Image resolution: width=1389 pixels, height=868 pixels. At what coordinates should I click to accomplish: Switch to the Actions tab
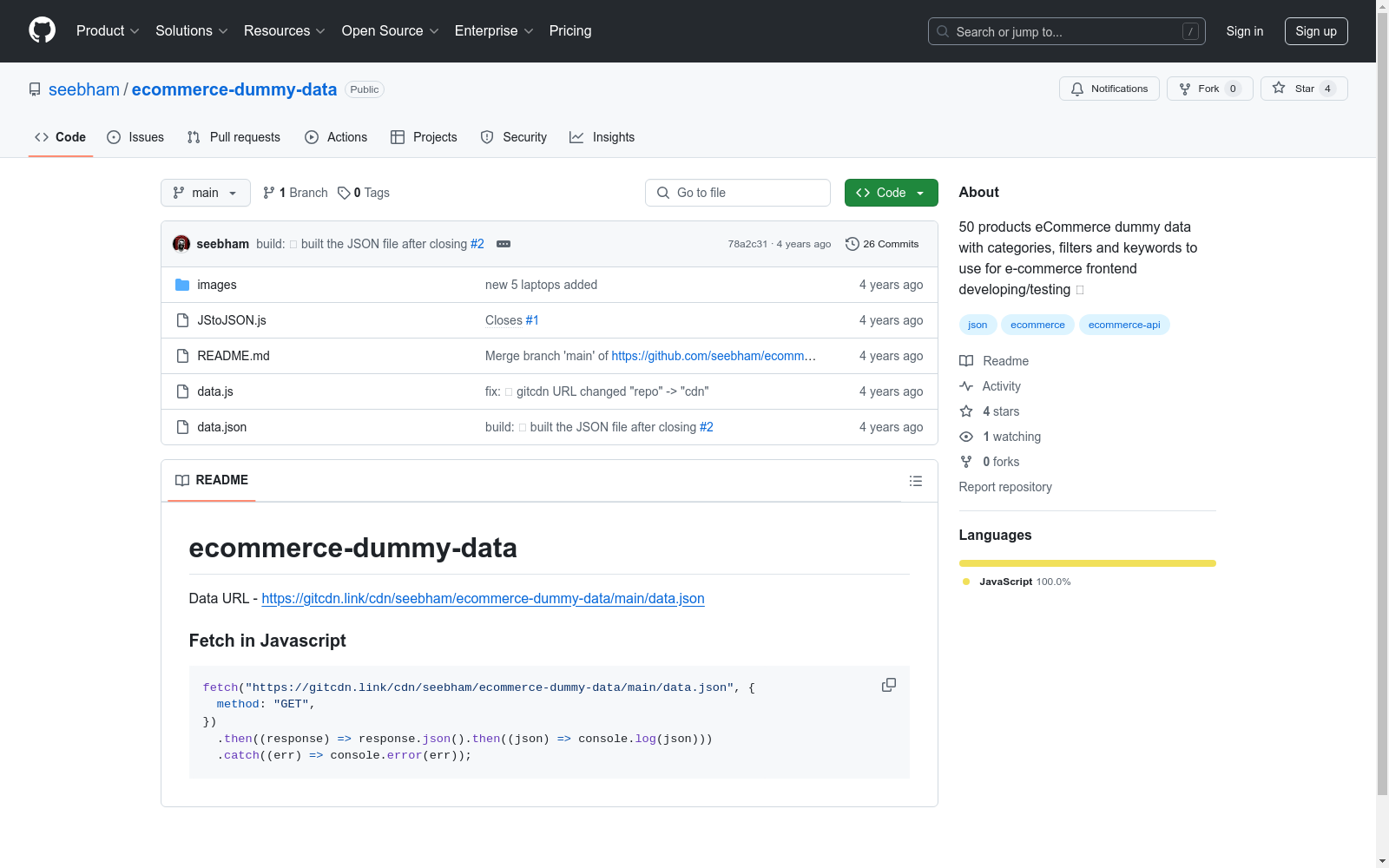[336, 137]
